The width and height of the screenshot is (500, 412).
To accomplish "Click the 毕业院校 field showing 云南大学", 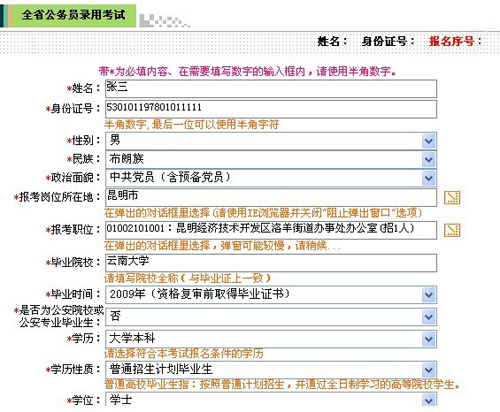I will point(271,263).
